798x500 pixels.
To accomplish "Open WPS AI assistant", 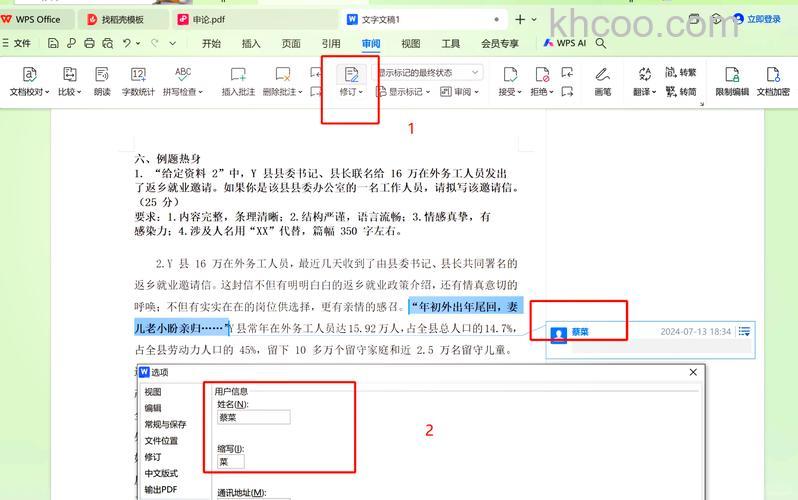I will pyautogui.click(x=564, y=43).
